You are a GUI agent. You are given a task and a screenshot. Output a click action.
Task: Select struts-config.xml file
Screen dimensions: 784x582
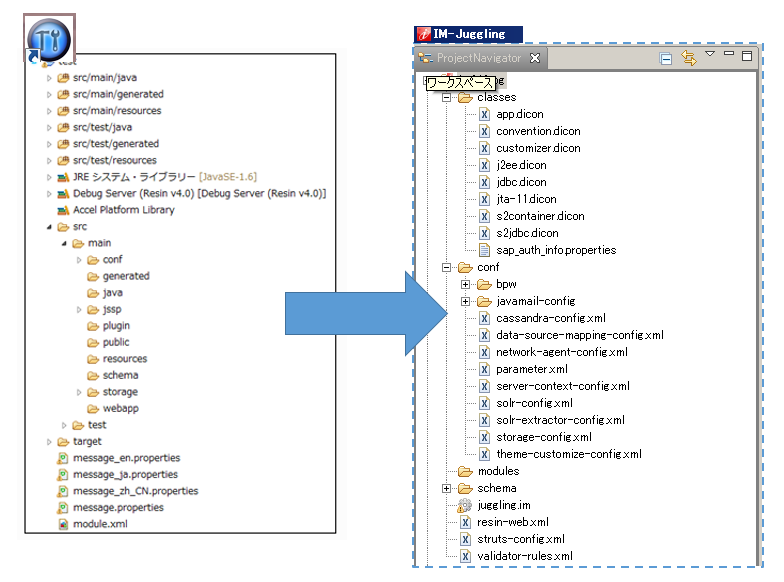tap(521, 540)
